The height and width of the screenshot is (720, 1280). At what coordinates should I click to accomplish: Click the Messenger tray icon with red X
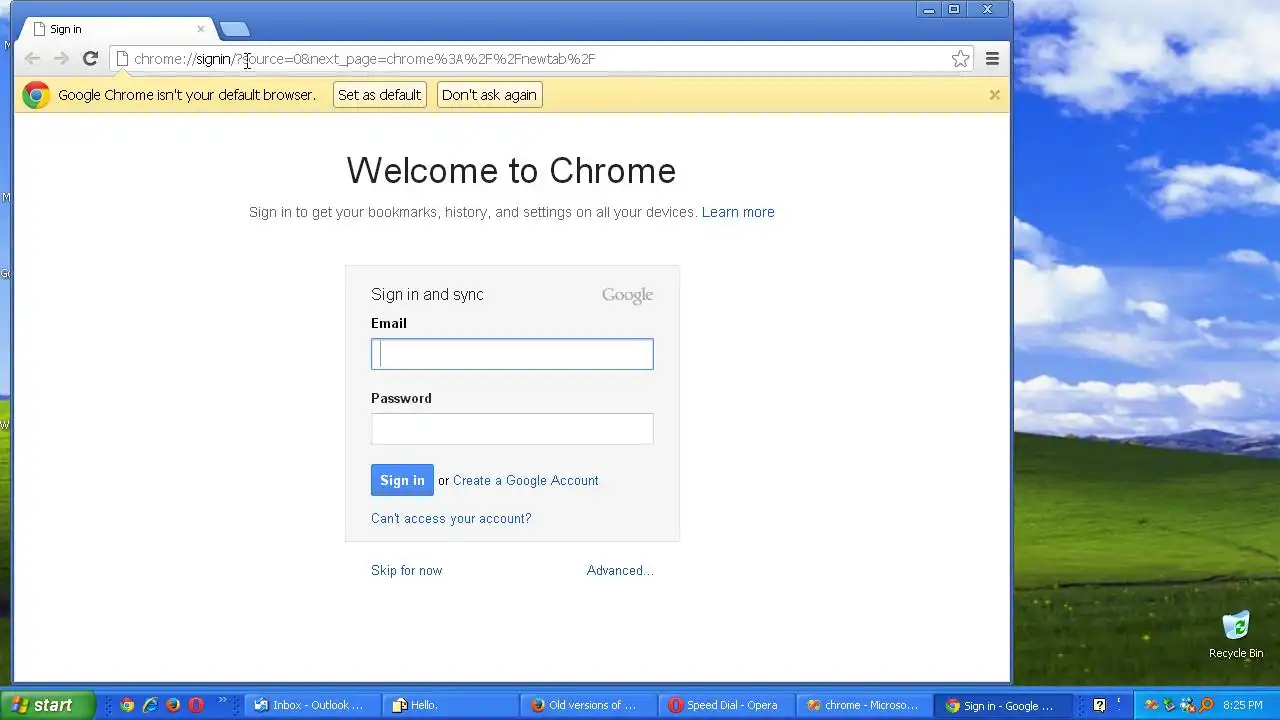pos(1188,705)
